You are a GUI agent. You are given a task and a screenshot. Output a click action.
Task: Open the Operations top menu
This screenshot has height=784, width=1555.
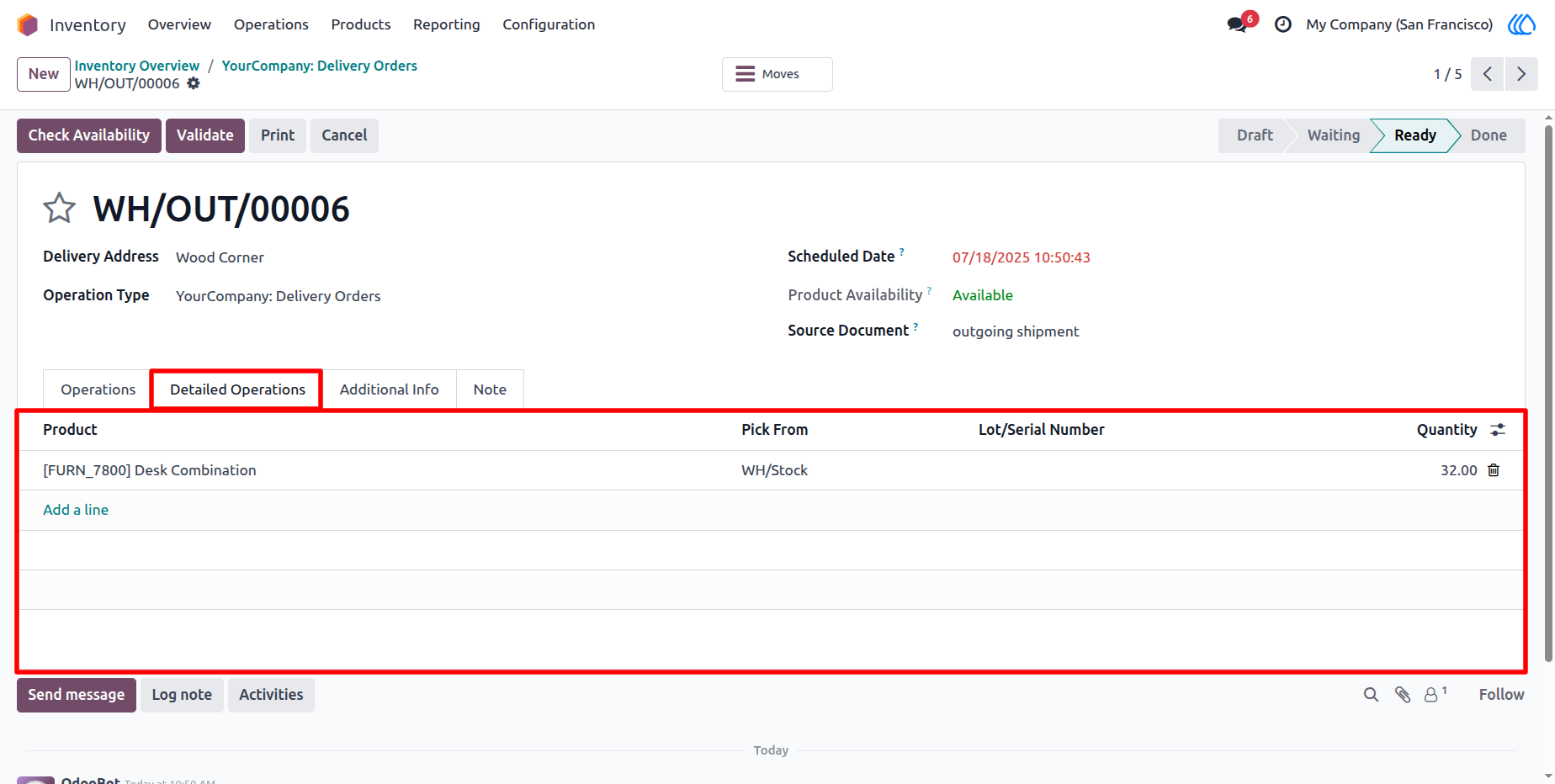(x=271, y=24)
